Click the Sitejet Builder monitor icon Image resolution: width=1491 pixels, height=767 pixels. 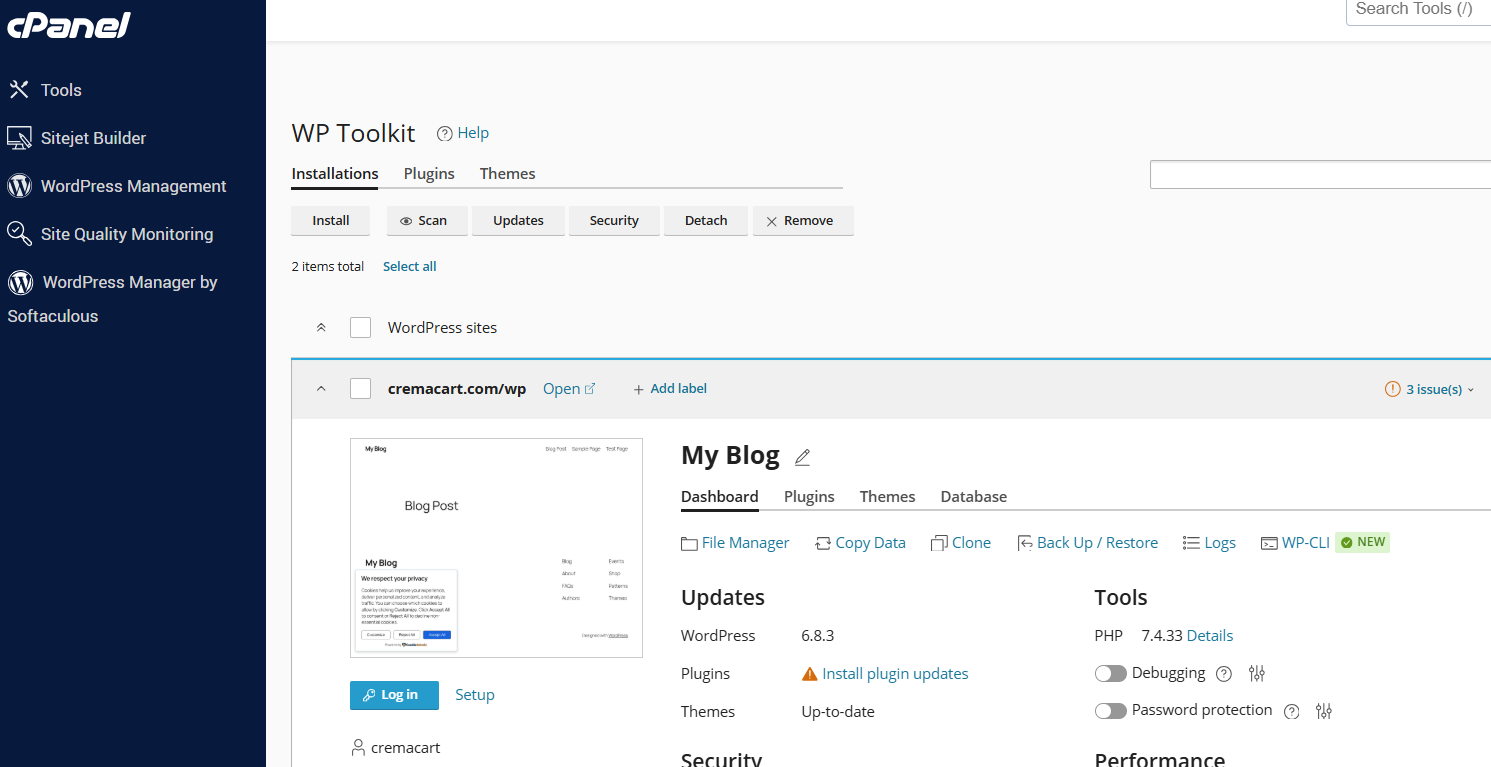[19, 138]
